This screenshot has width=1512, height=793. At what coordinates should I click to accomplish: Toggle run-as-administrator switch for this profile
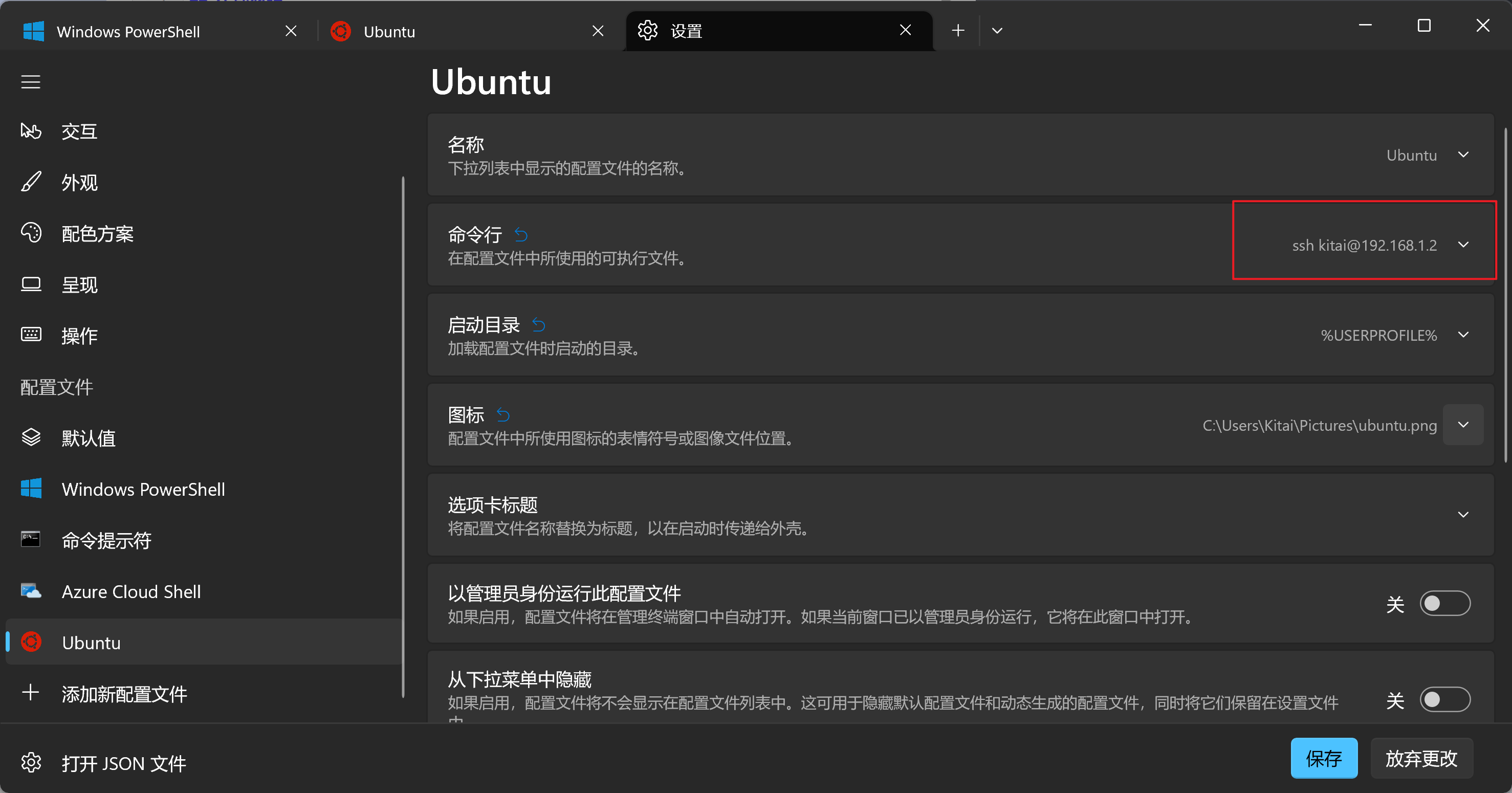click(x=1444, y=603)
